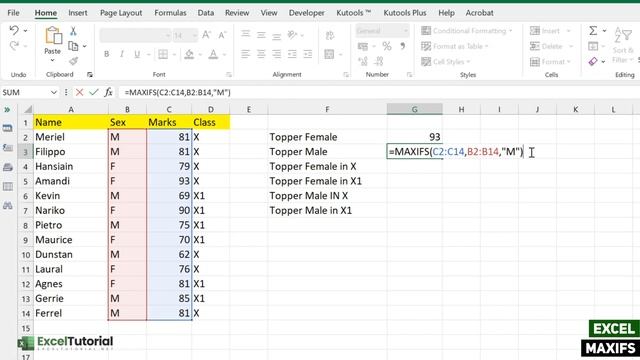The width and height of the screenshot is (640, 360).
Task: Switch to the Kutools Plus tab
Action: [x=405, y=13]
